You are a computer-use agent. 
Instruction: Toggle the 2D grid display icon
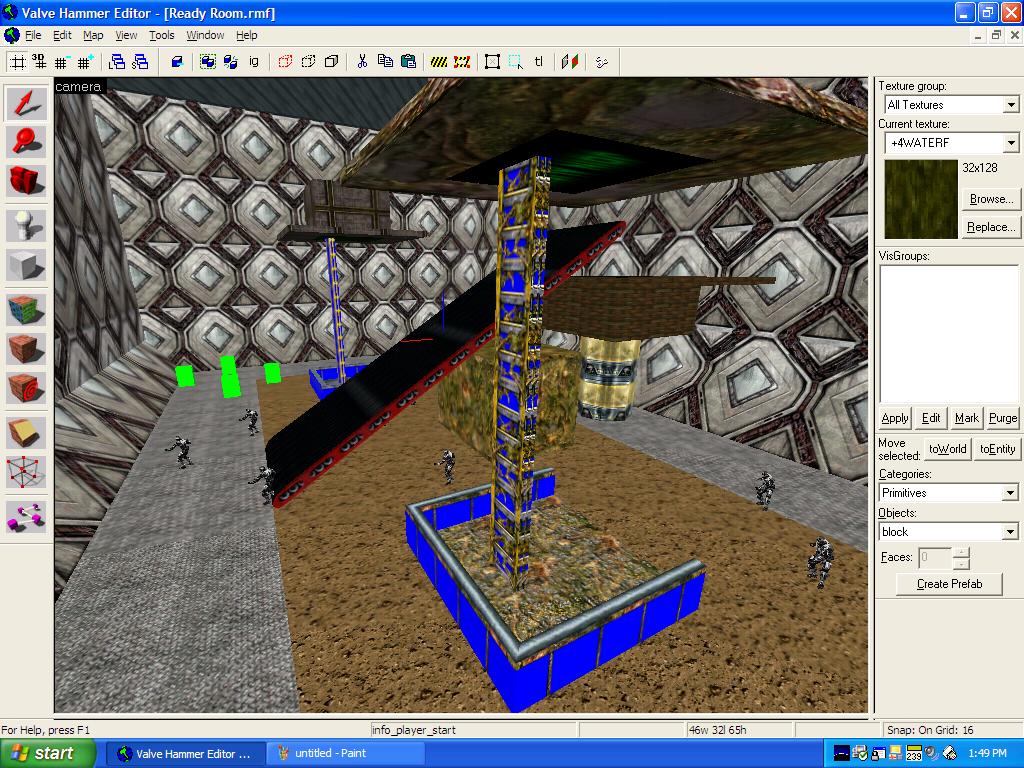(18, 62)
